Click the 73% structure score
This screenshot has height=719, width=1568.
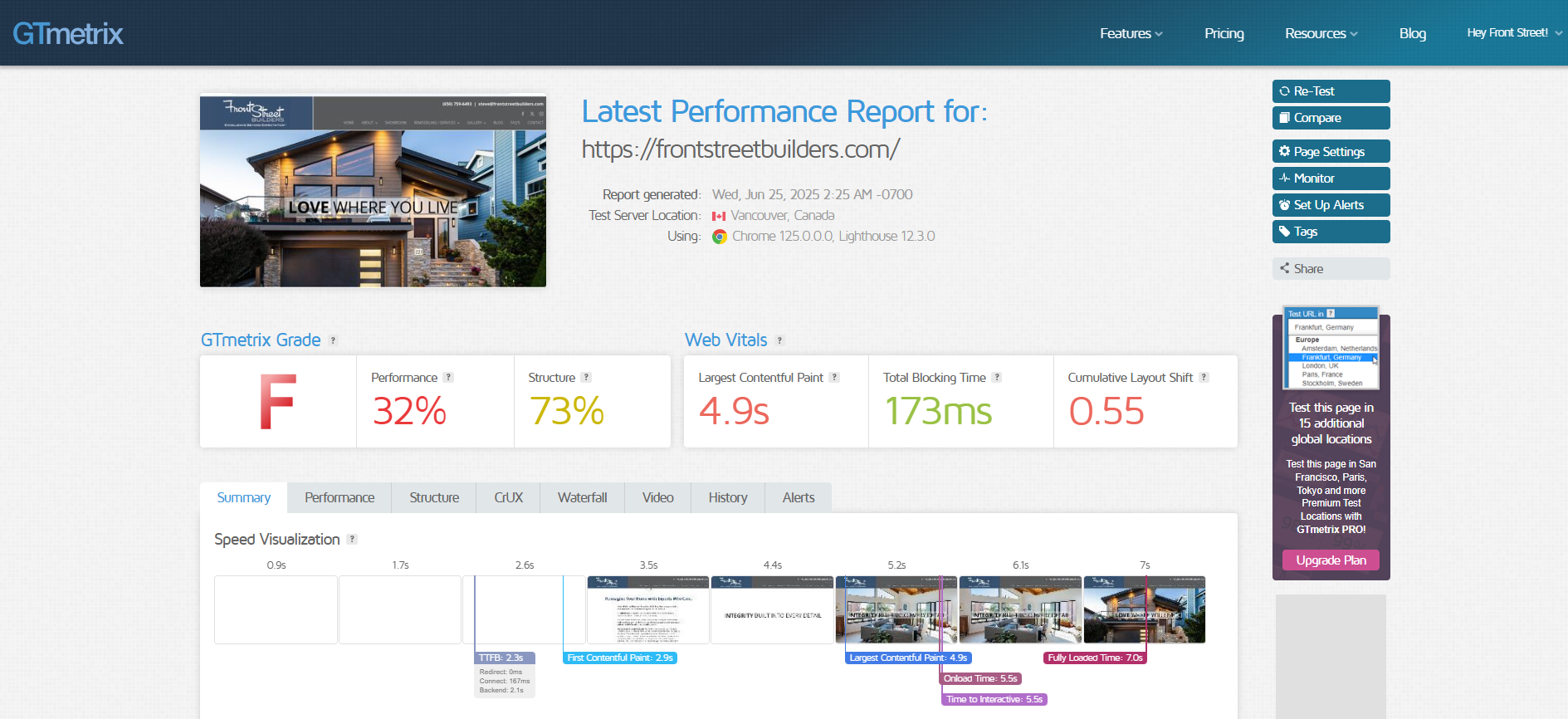coord(567,411)
